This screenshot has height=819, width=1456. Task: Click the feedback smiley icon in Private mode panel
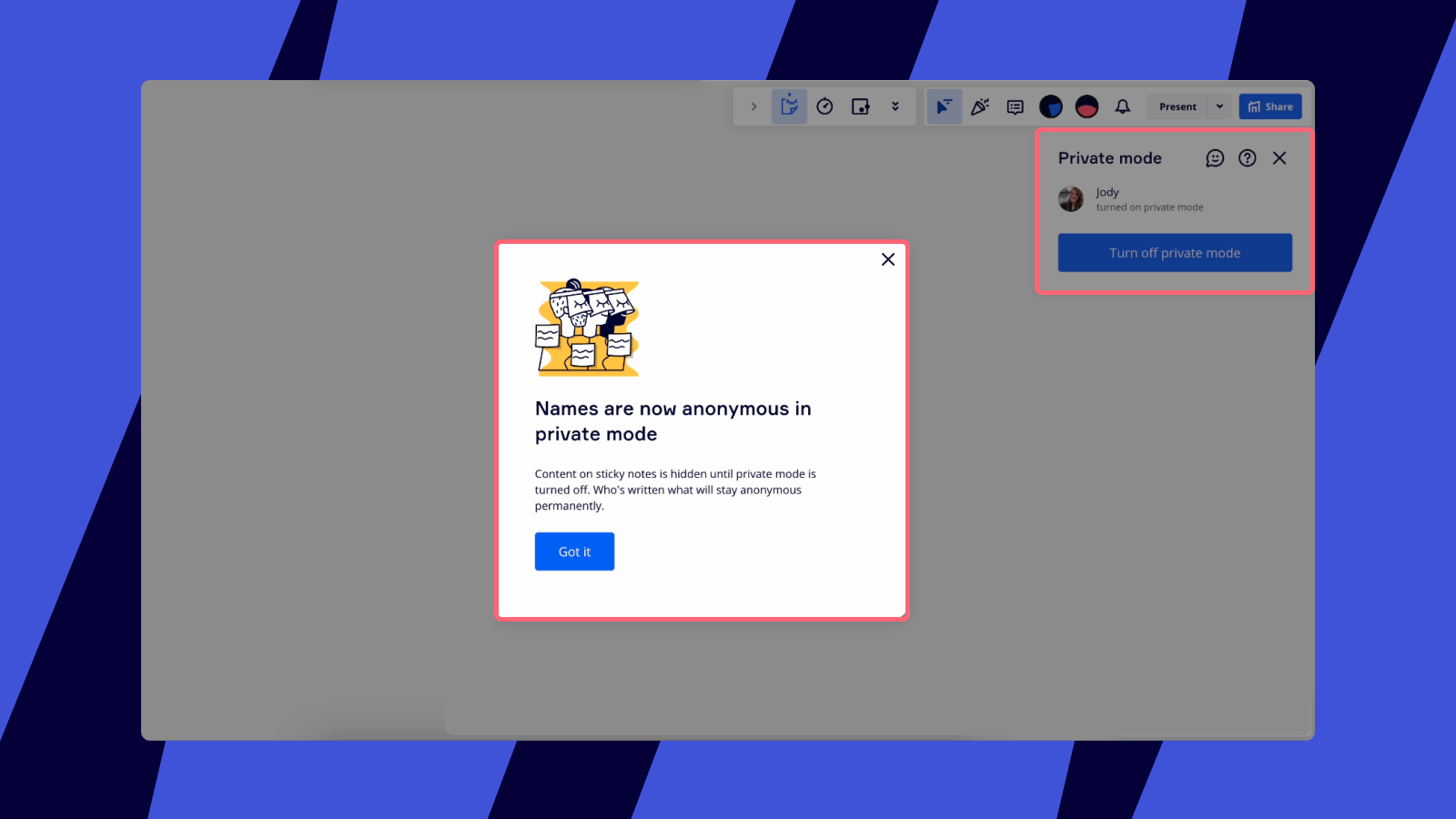pyautogui.click(x=1215, y=157)
